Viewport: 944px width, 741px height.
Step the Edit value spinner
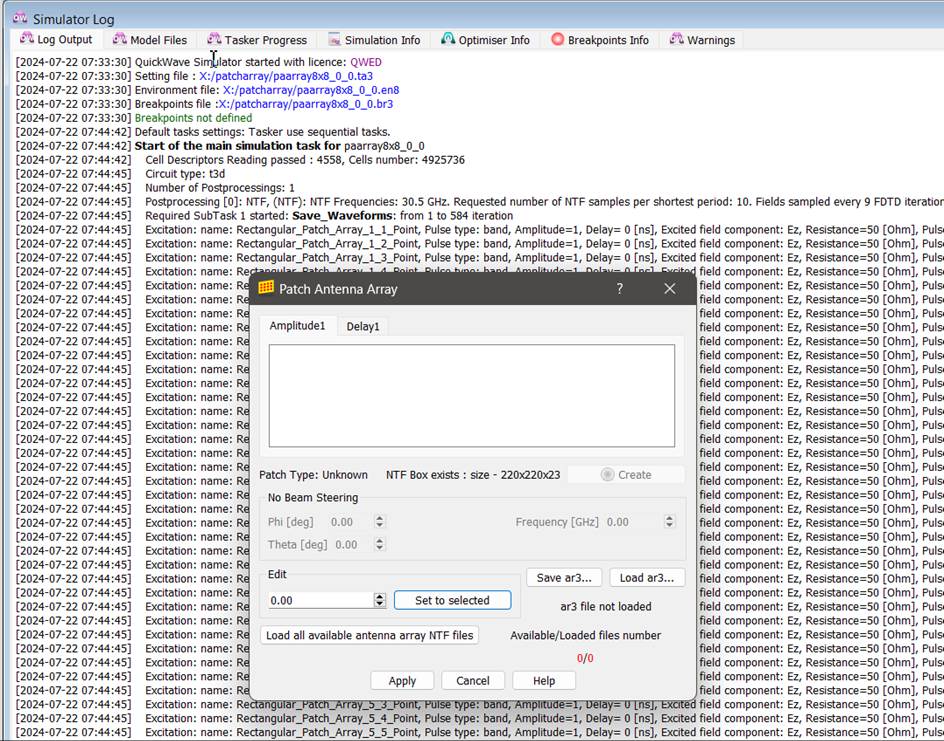[379, 600]
